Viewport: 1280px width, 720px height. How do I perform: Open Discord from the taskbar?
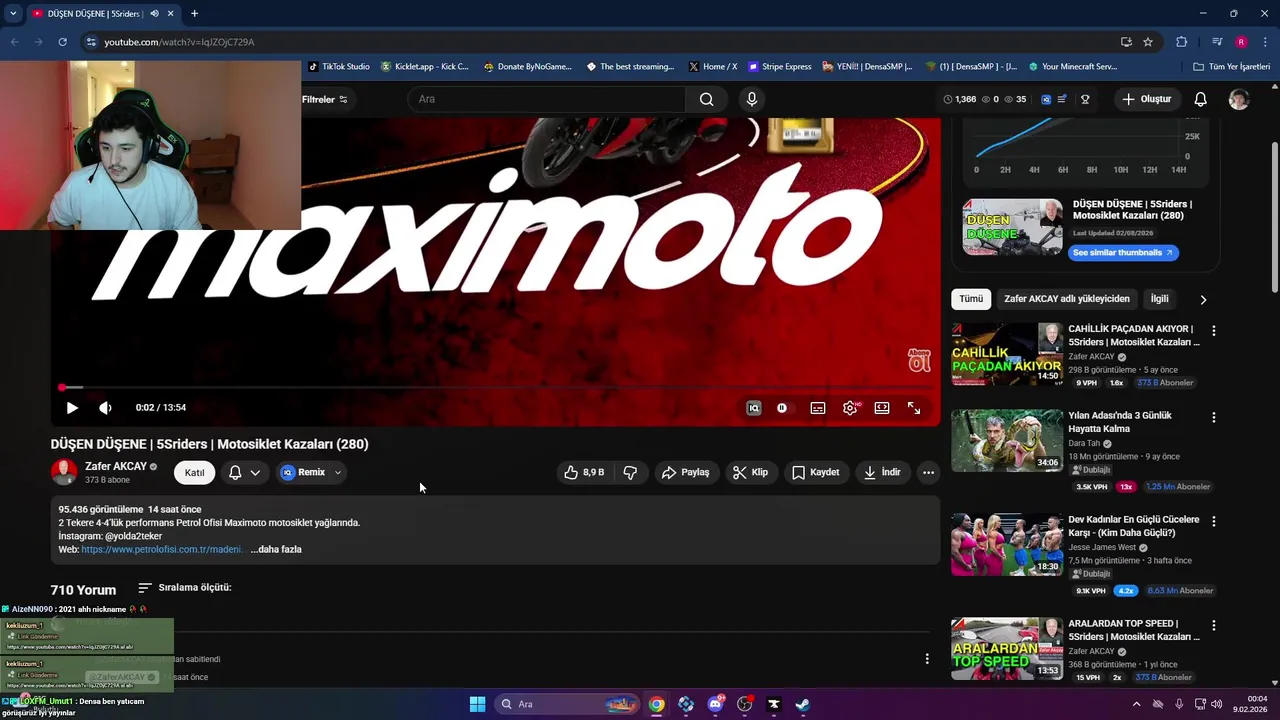point(715,704)
